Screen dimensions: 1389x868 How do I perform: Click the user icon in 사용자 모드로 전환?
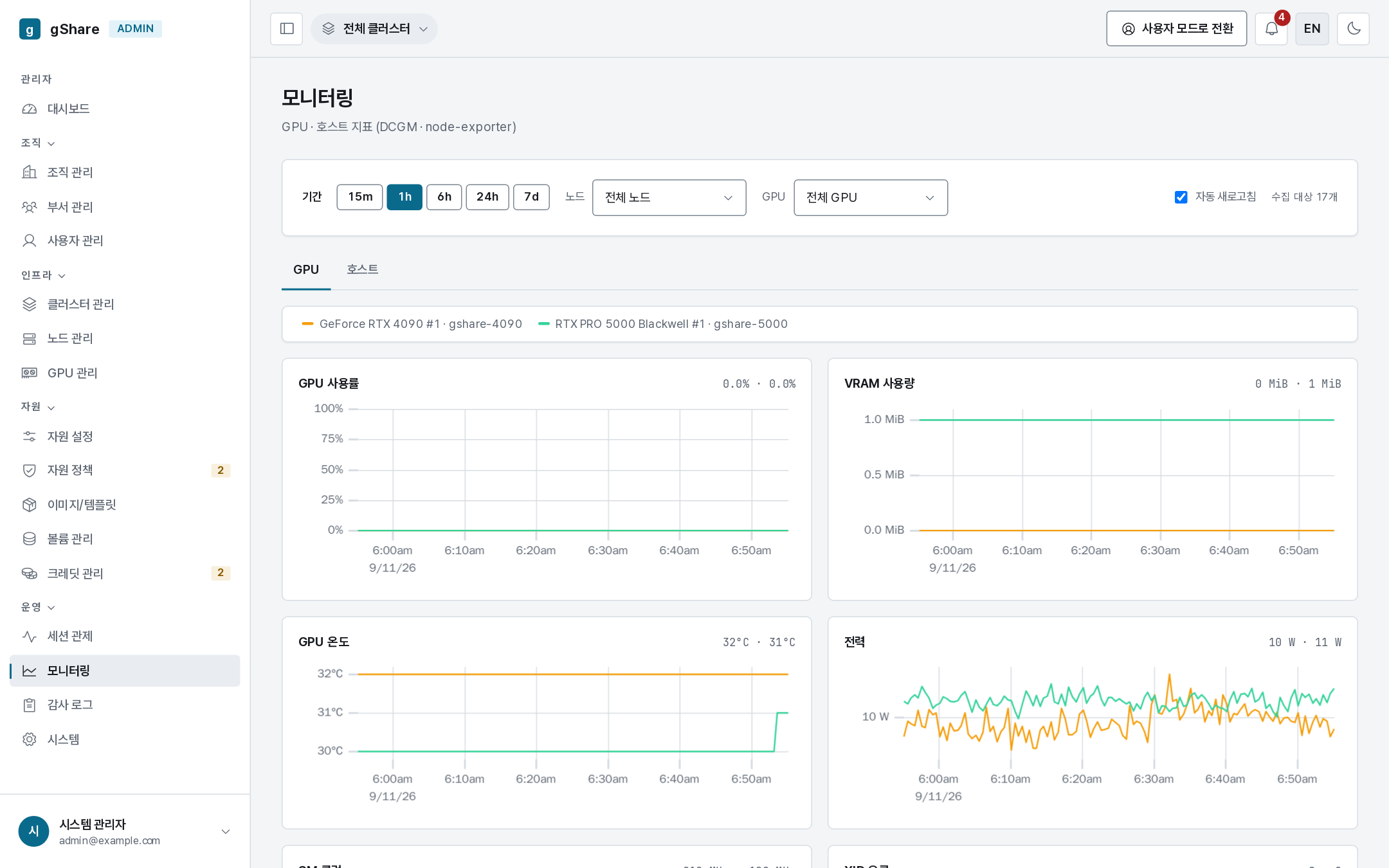click(x=1129, y=29)
